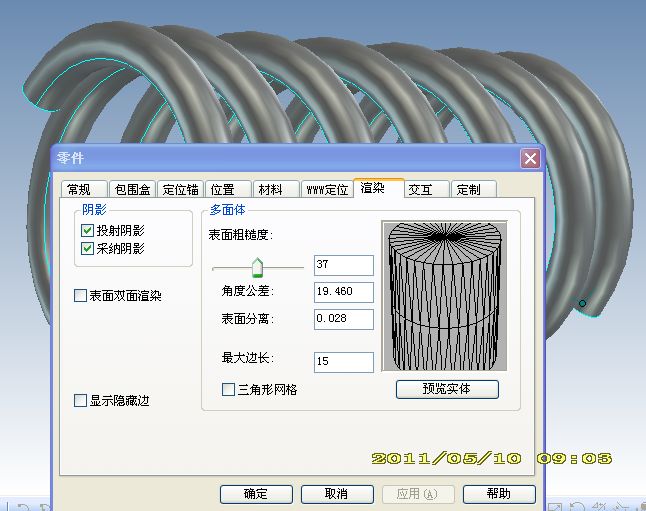Open the 包围盒 tab

click(x=131, y=190)
